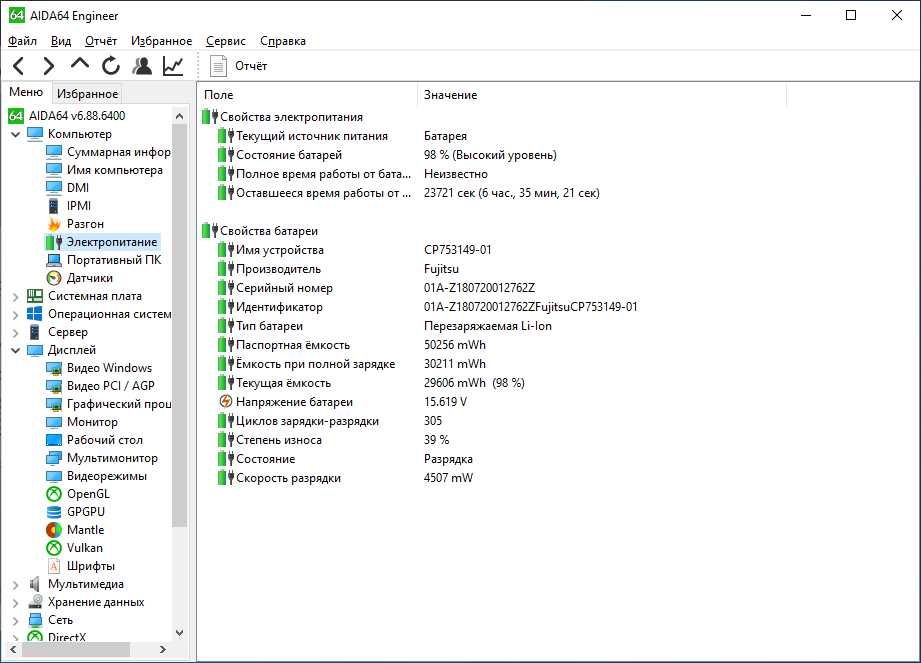Click the Суммарная информация monitor icon
This screenshot has width=921, height=663.
(x=54, y=152)
